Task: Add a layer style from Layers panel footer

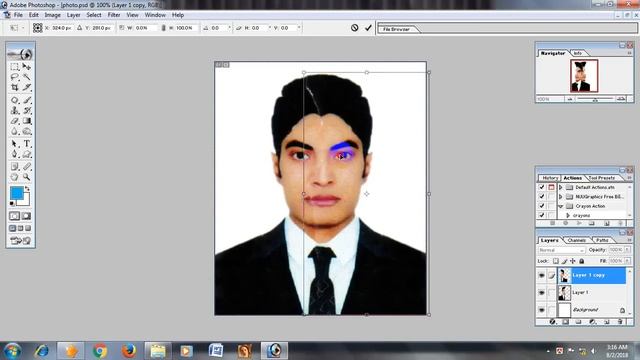Action: tap(552, 322)
